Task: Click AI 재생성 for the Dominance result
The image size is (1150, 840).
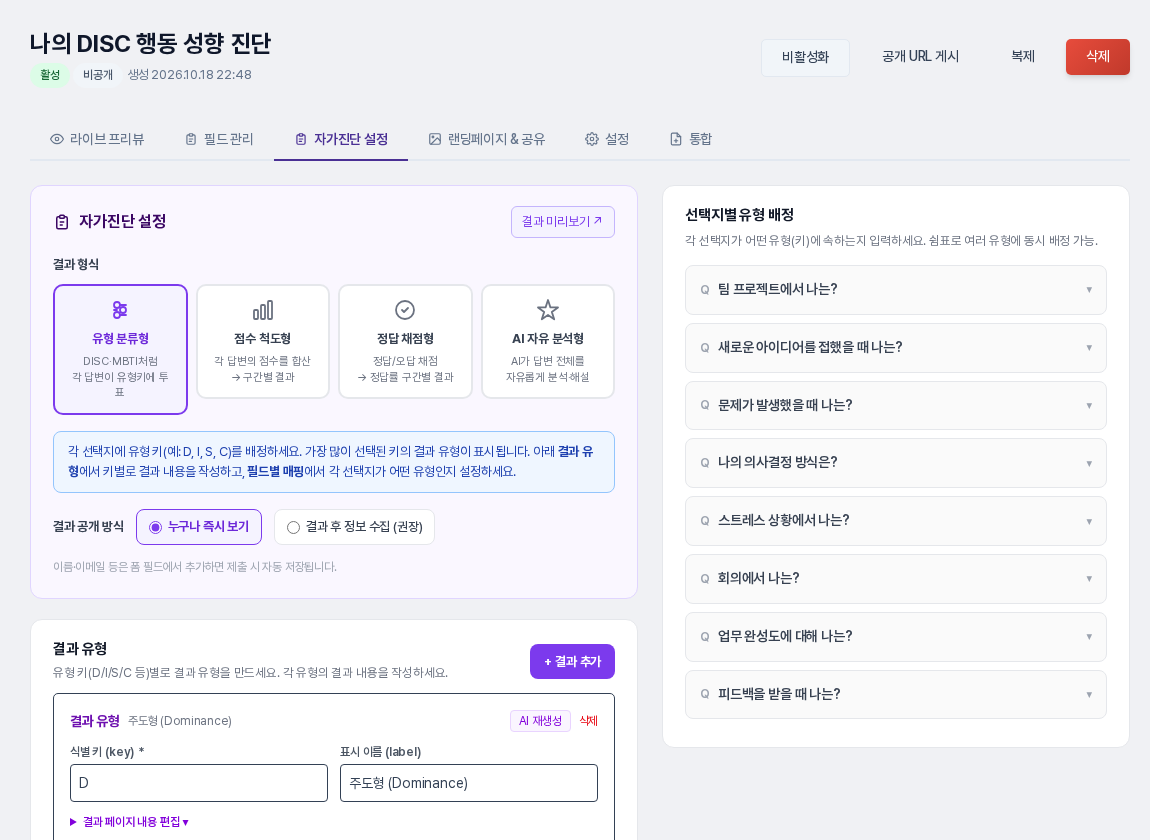Action: click(541, 721)
